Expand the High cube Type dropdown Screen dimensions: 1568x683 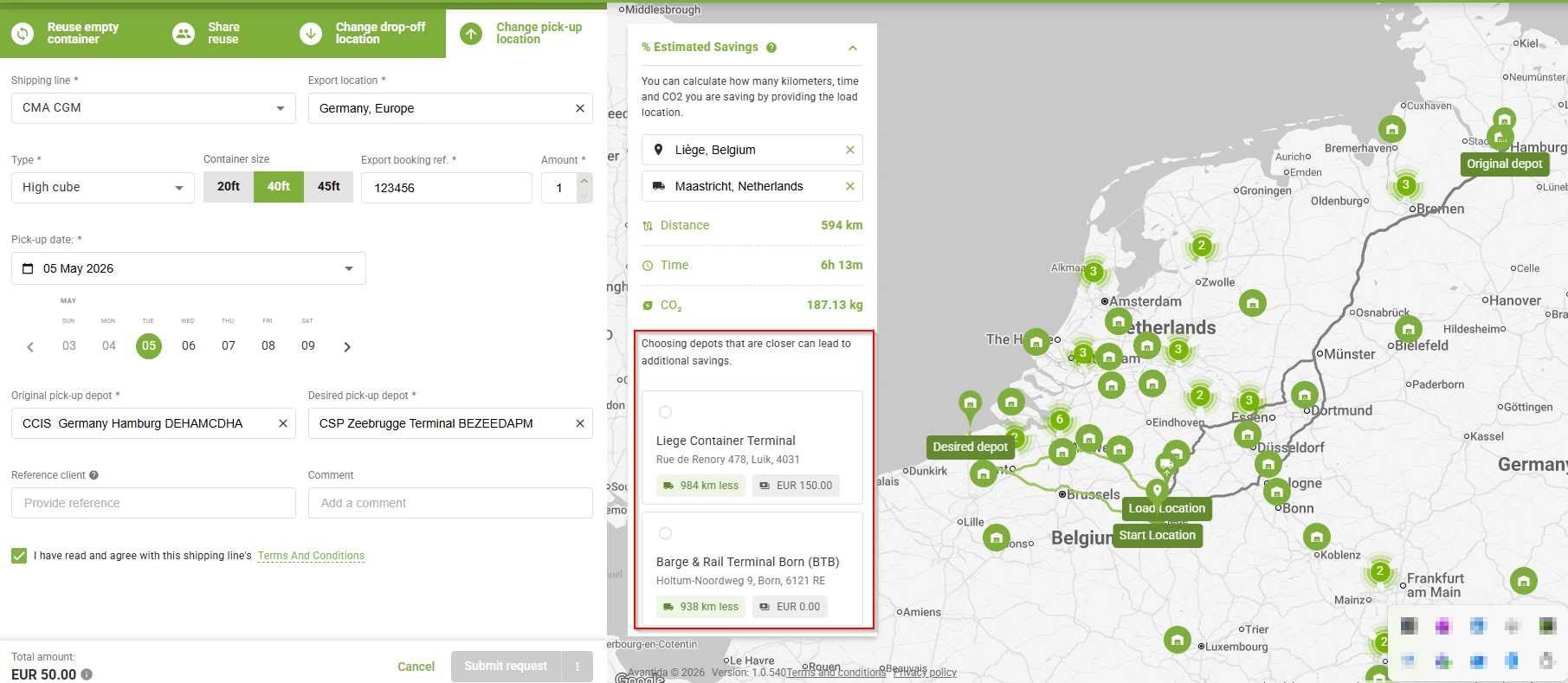point(103,188)
